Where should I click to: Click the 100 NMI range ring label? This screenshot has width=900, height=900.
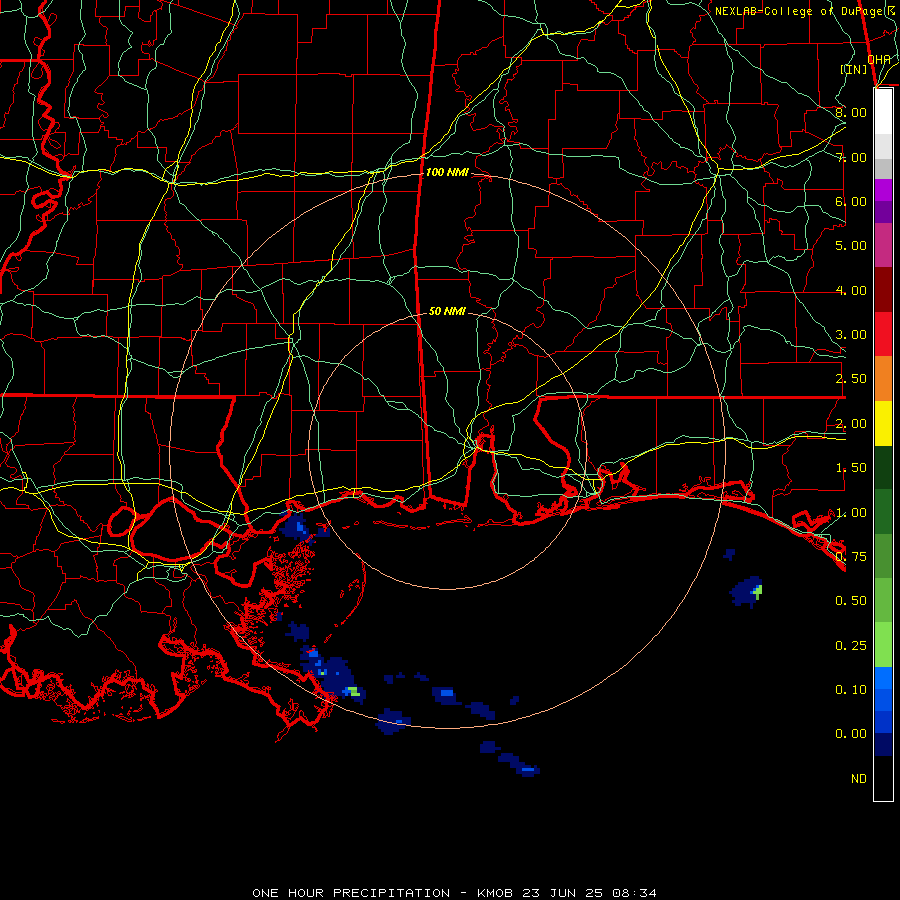[x=447, y=172]
